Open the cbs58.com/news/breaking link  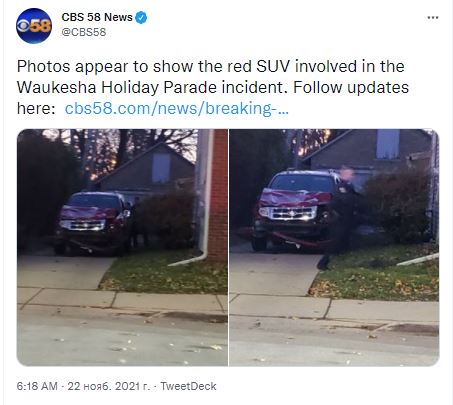coord(177,108)
